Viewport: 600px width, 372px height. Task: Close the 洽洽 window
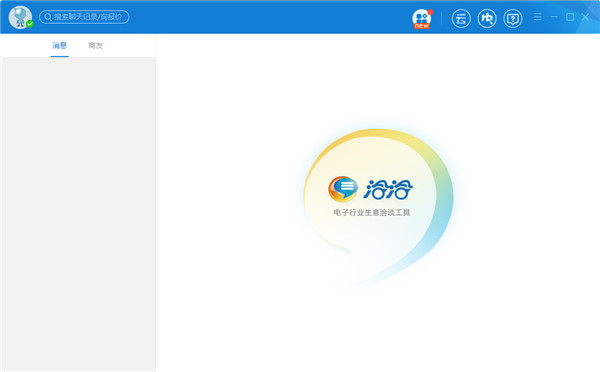585,17
